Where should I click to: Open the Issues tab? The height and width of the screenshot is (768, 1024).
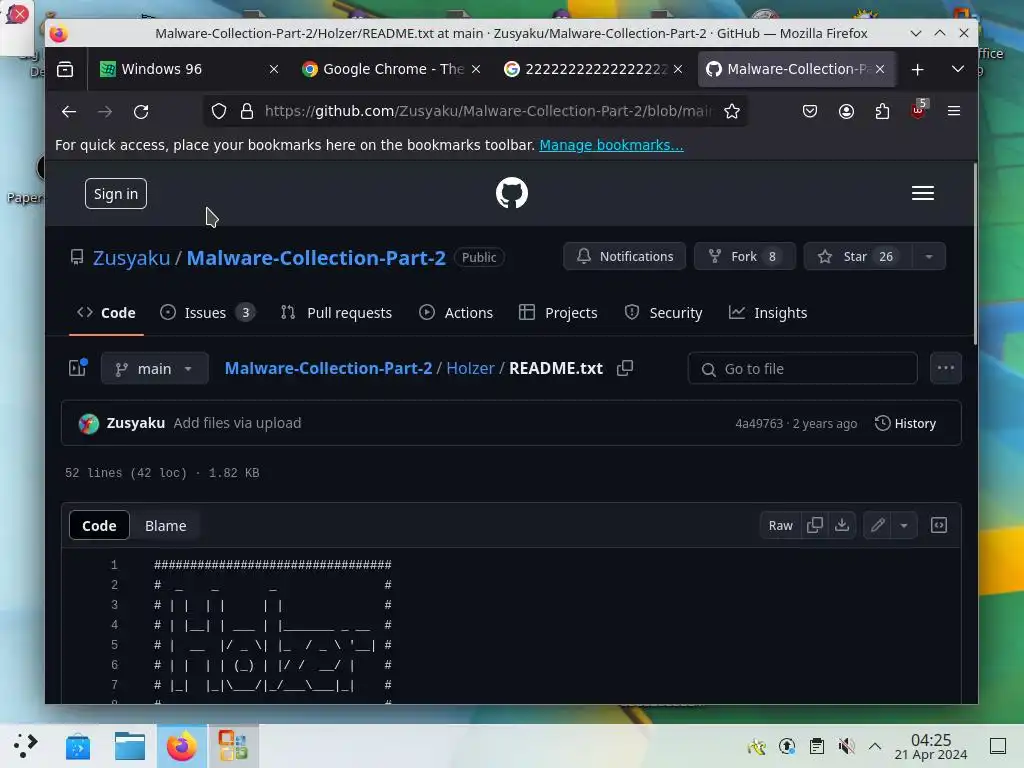click(x=207, y=313)
